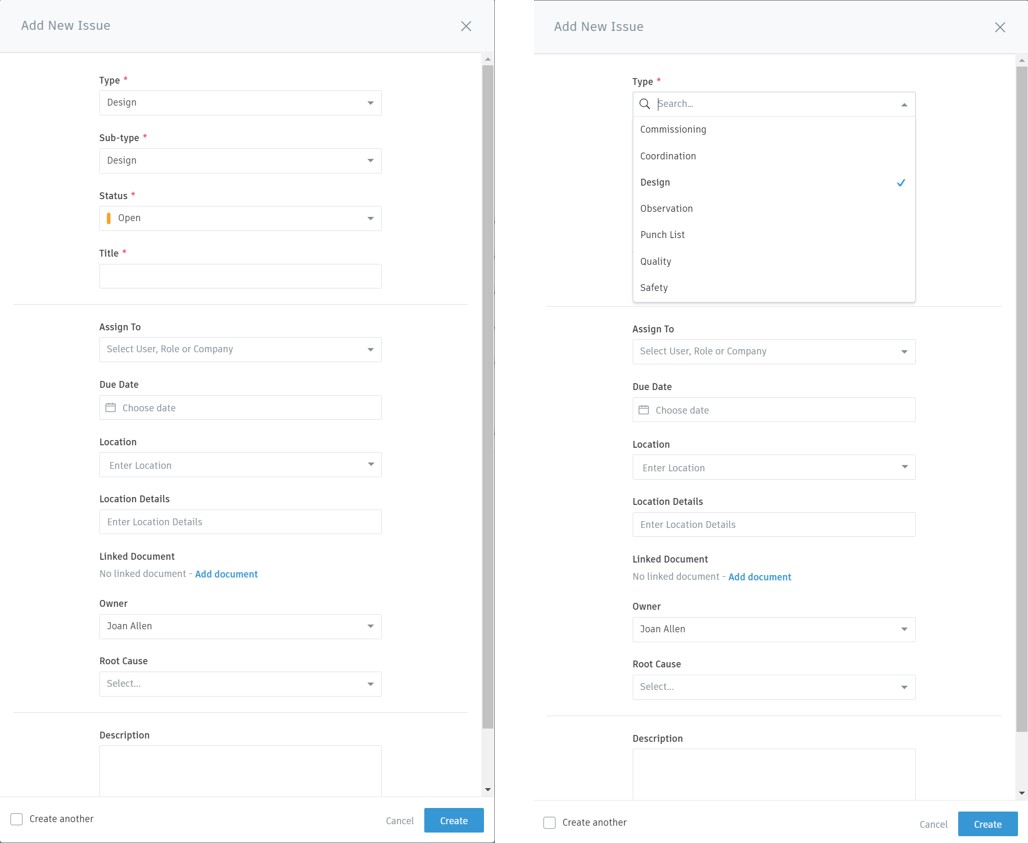Open the Sub-type dropdown
Image resolution: width=1028 pixels, height=843 pixels.
click(x=240, y=160)
